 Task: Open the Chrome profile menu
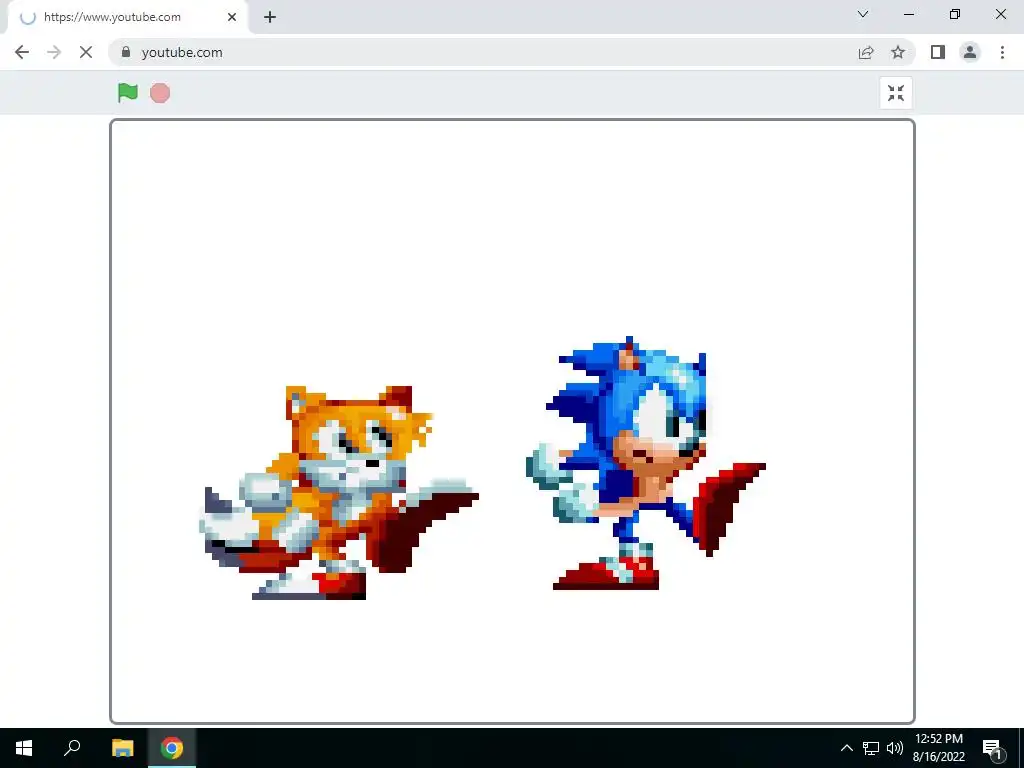(x=970, y=52)
